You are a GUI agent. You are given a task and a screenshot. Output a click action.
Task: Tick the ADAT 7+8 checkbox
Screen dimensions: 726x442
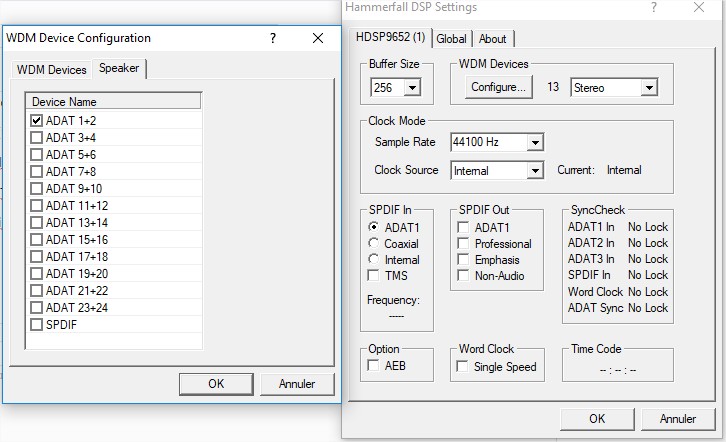click(x=36, y=172)
